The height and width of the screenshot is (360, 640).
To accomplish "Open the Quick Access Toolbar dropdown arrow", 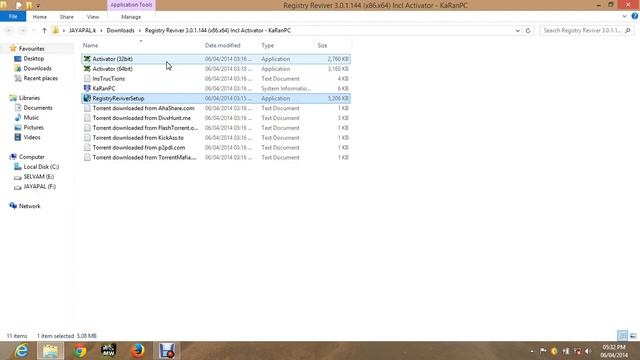I will pos(38,6).
